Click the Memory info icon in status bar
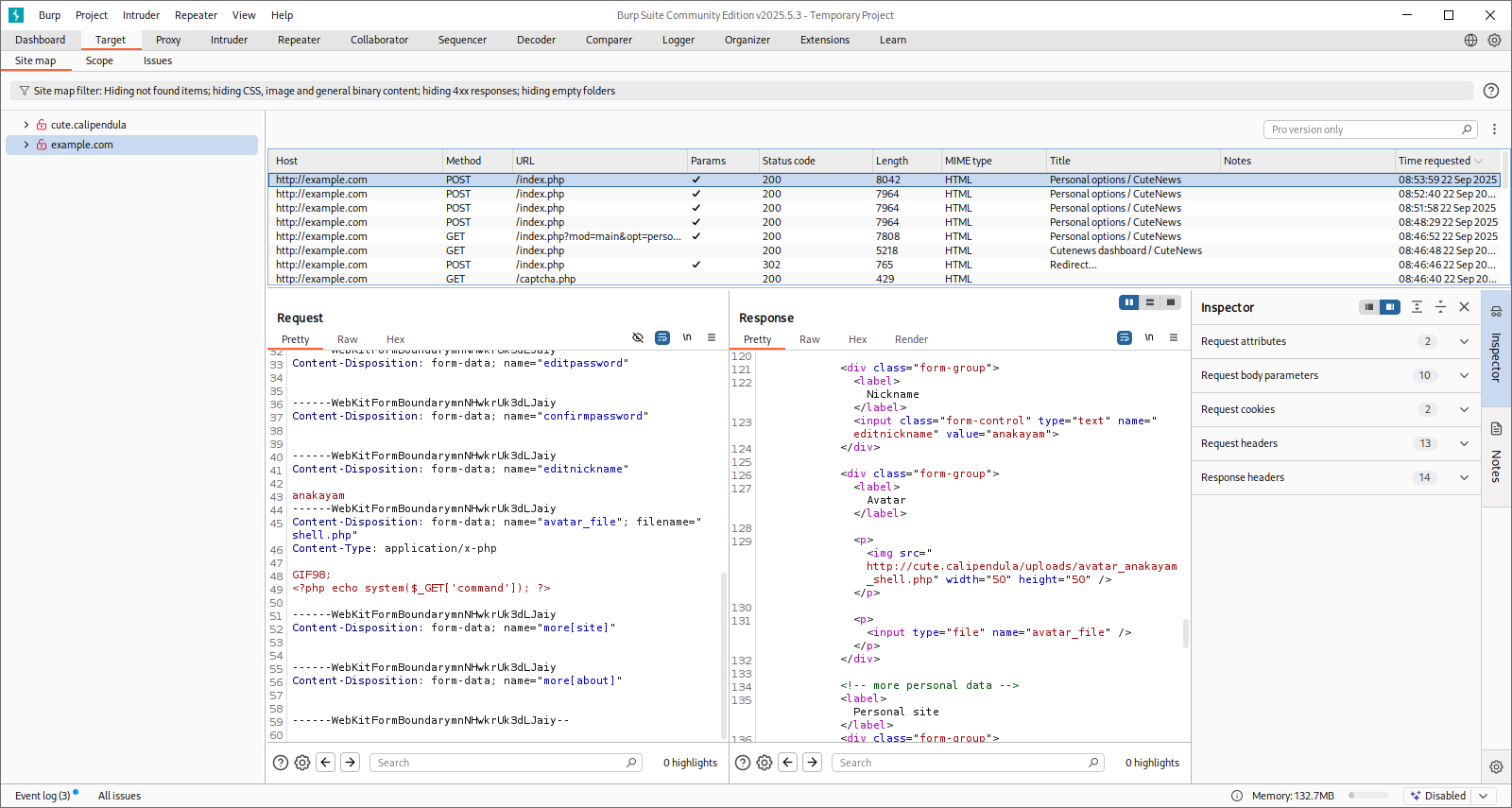 [1237, 796]
